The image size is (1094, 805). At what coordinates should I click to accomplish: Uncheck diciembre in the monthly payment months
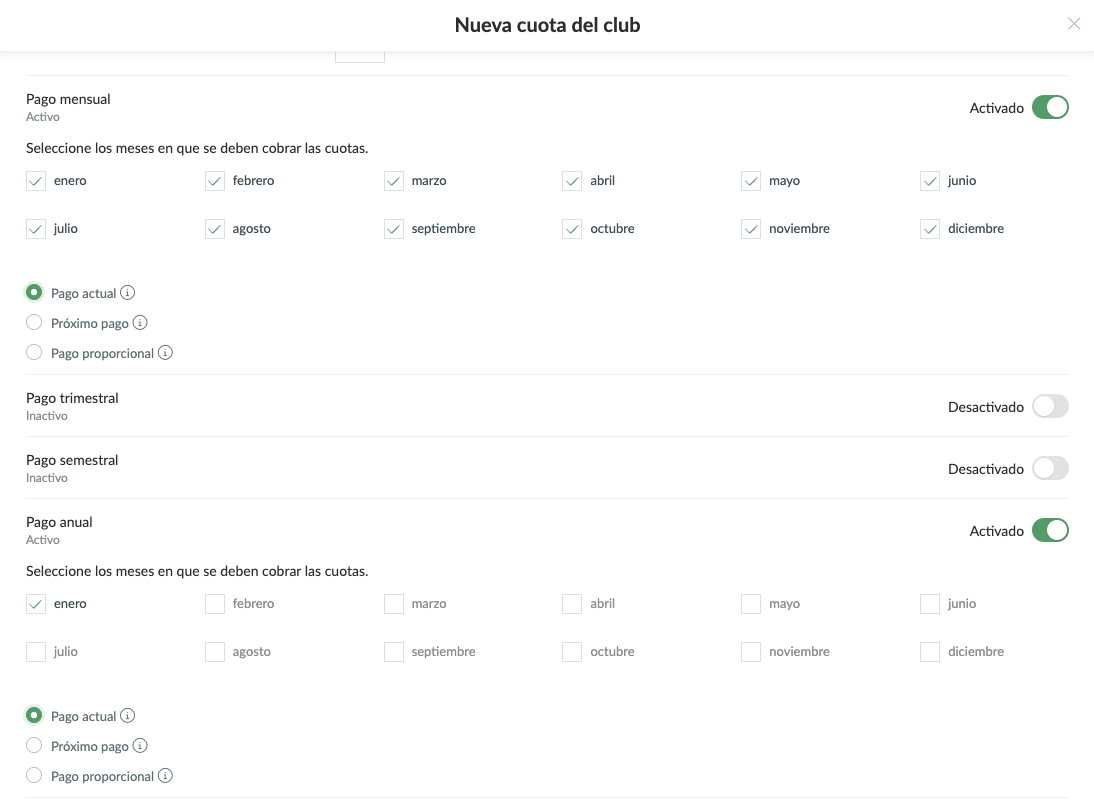tap(930, 229)
